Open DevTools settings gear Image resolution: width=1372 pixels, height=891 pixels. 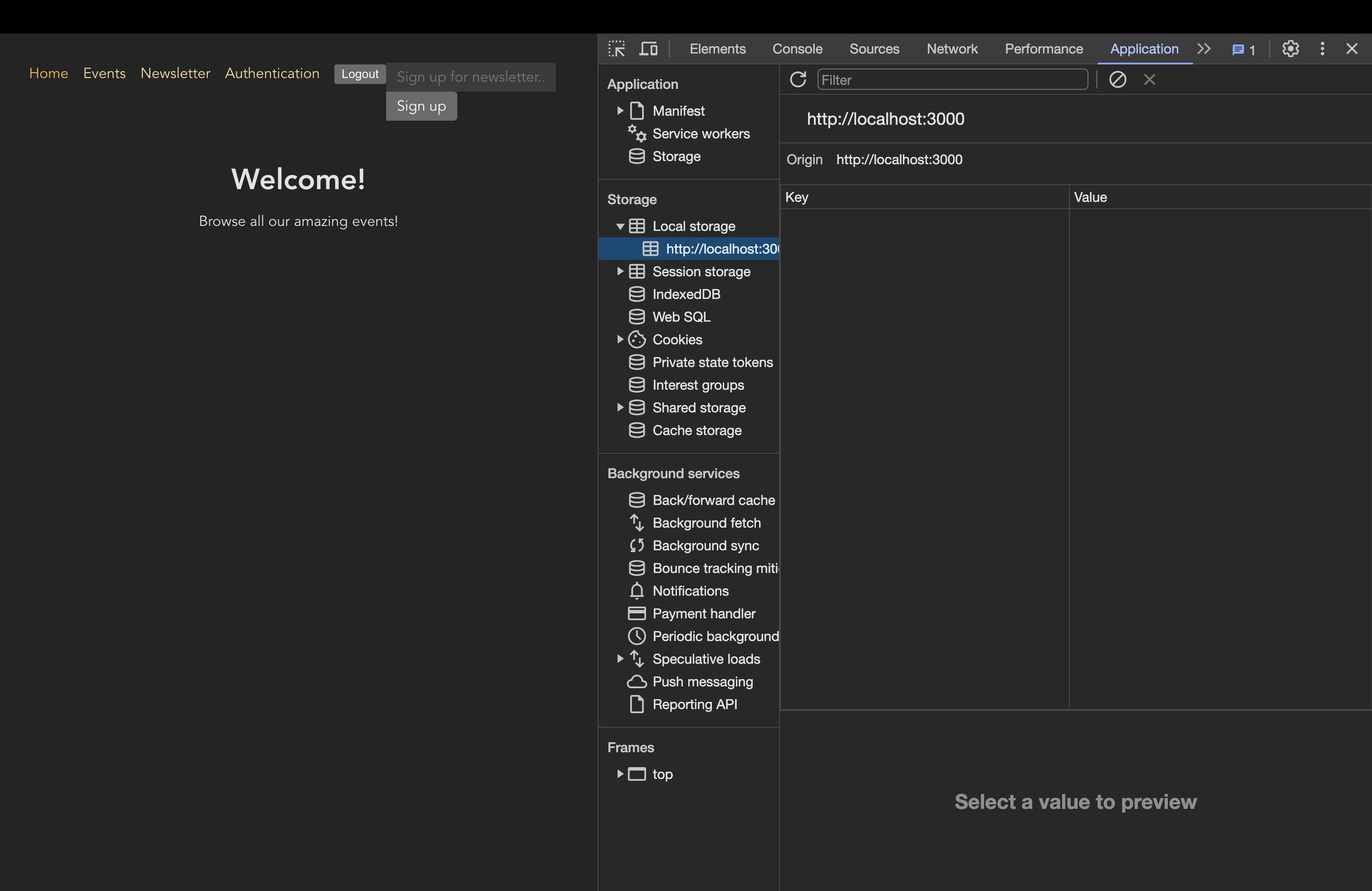[1290, 49]
